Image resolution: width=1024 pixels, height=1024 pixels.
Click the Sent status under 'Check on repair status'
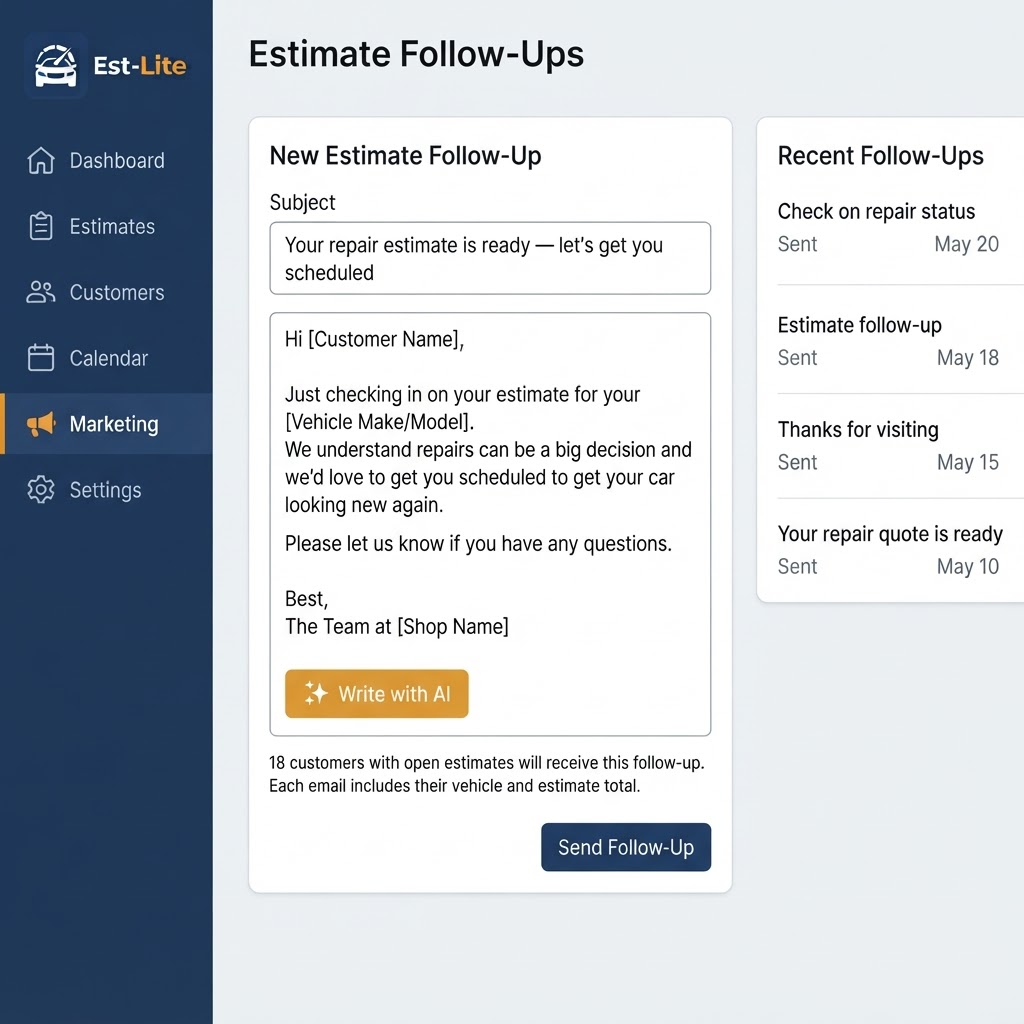[x=797, y=244]
